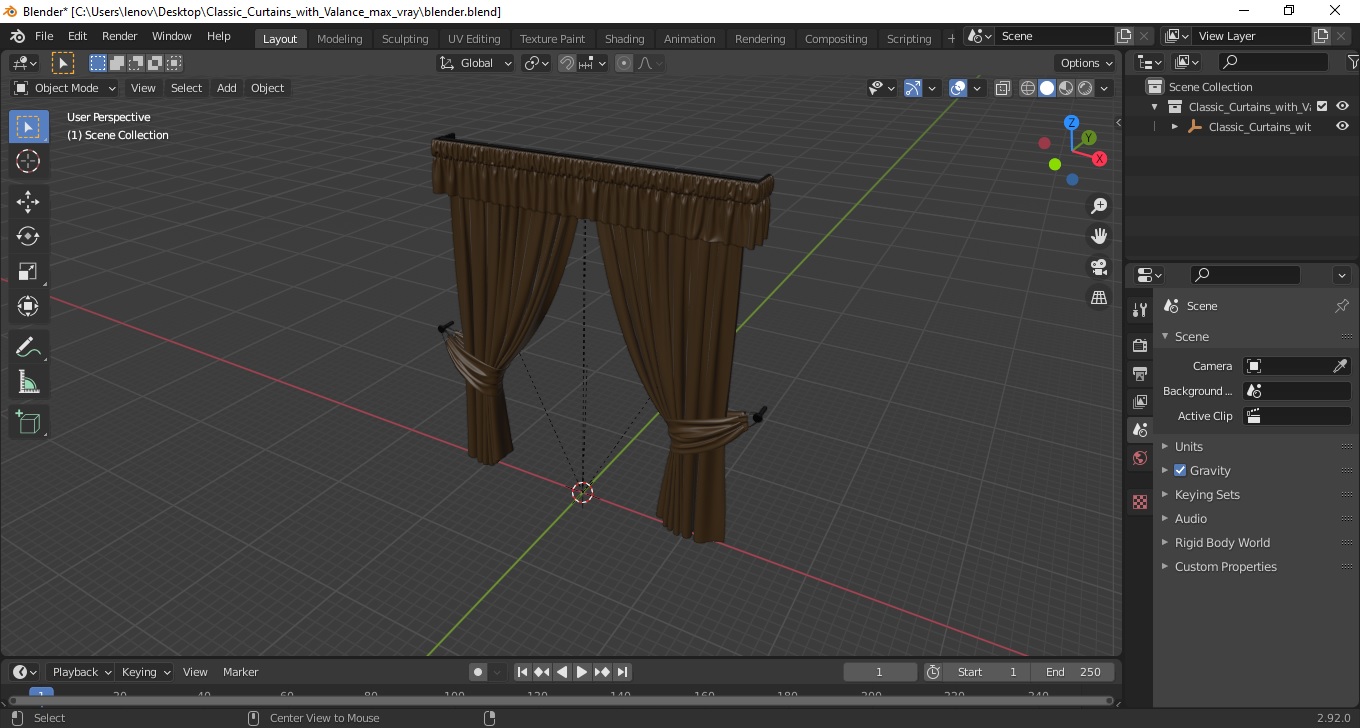The width and height of the screenshot is (1360, 728).
Task: Toggle exclude checkbox for Classic_Curtains collection
Action: [1322, 106]
